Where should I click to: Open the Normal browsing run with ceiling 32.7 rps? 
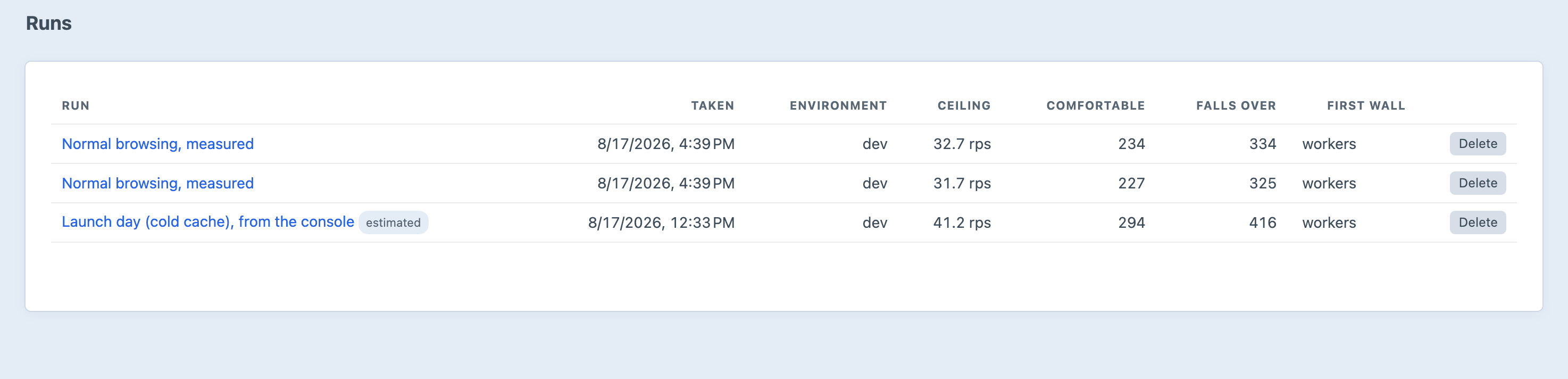point(157,144)
